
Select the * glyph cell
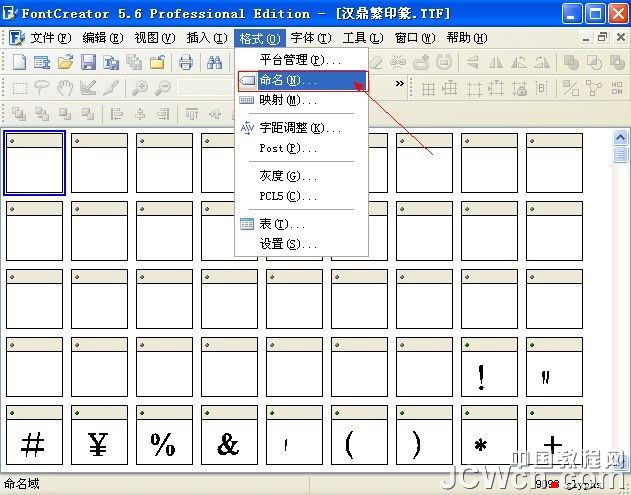489,435
